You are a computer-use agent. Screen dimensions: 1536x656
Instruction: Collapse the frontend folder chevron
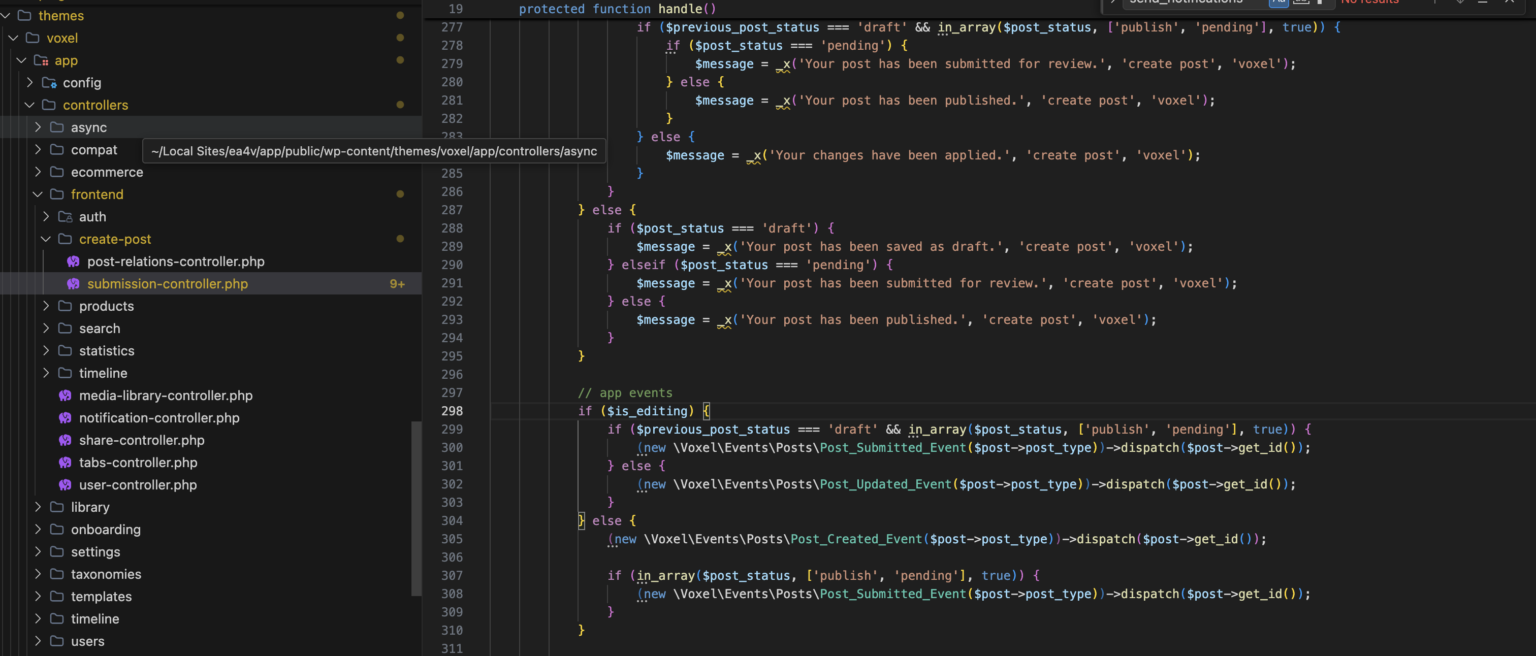click(x=38, y=195)
